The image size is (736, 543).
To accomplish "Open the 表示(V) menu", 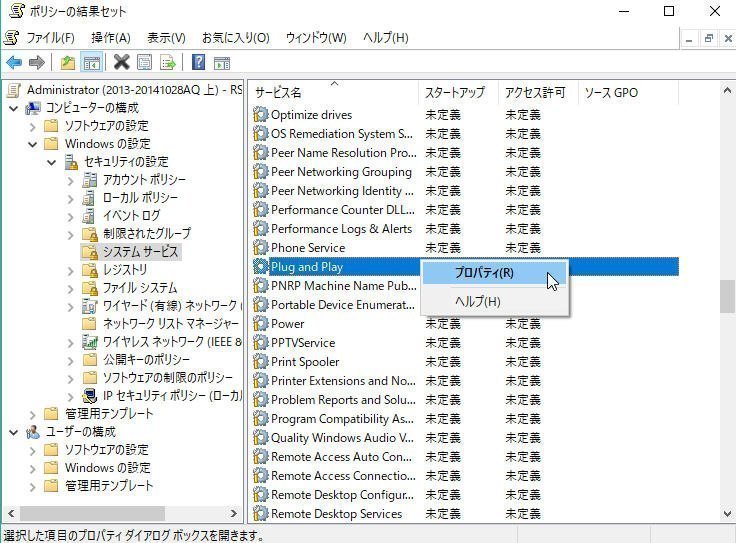I will [166, 38].
